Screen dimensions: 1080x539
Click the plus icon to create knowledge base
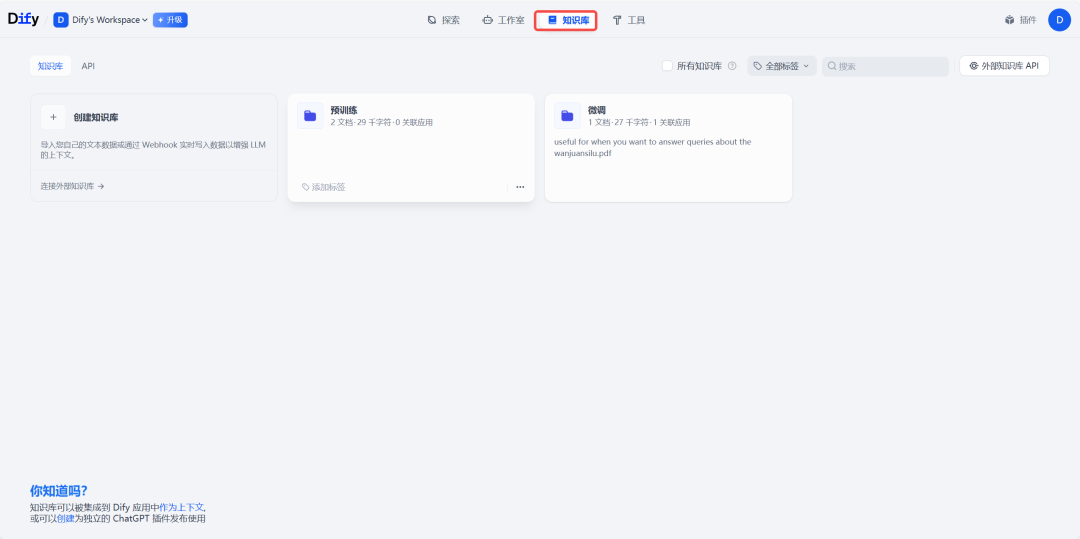click(53, 117)
